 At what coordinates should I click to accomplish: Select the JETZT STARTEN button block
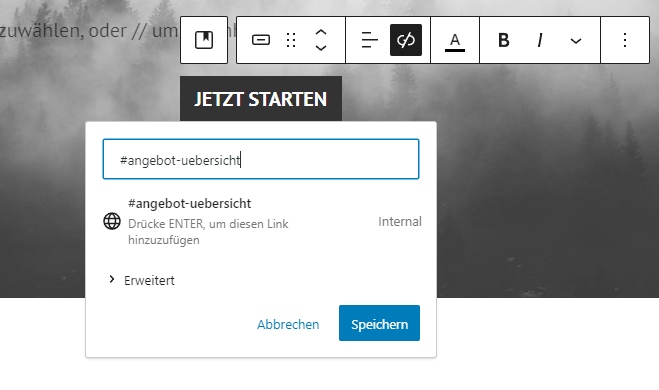coord(261,99)
